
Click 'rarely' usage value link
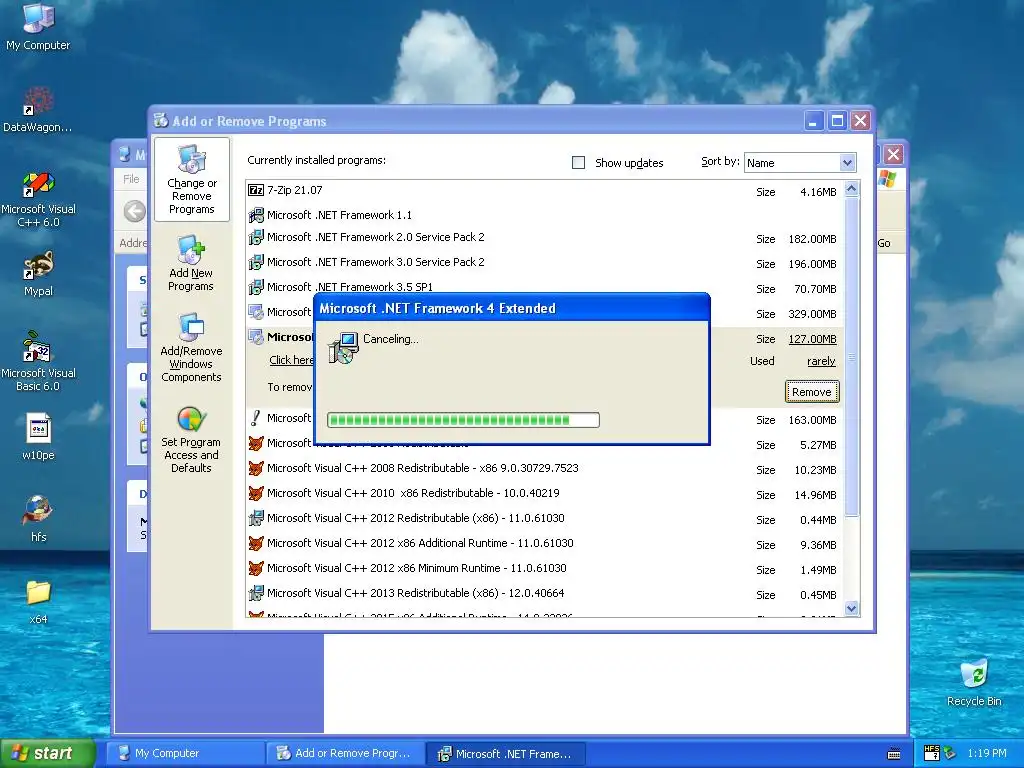821,361
